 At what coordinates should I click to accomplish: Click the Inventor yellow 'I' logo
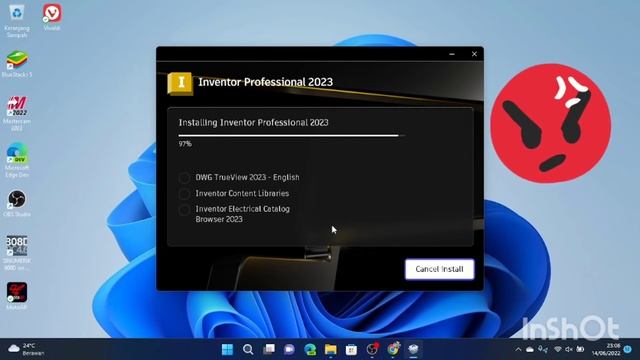point(180,83)
